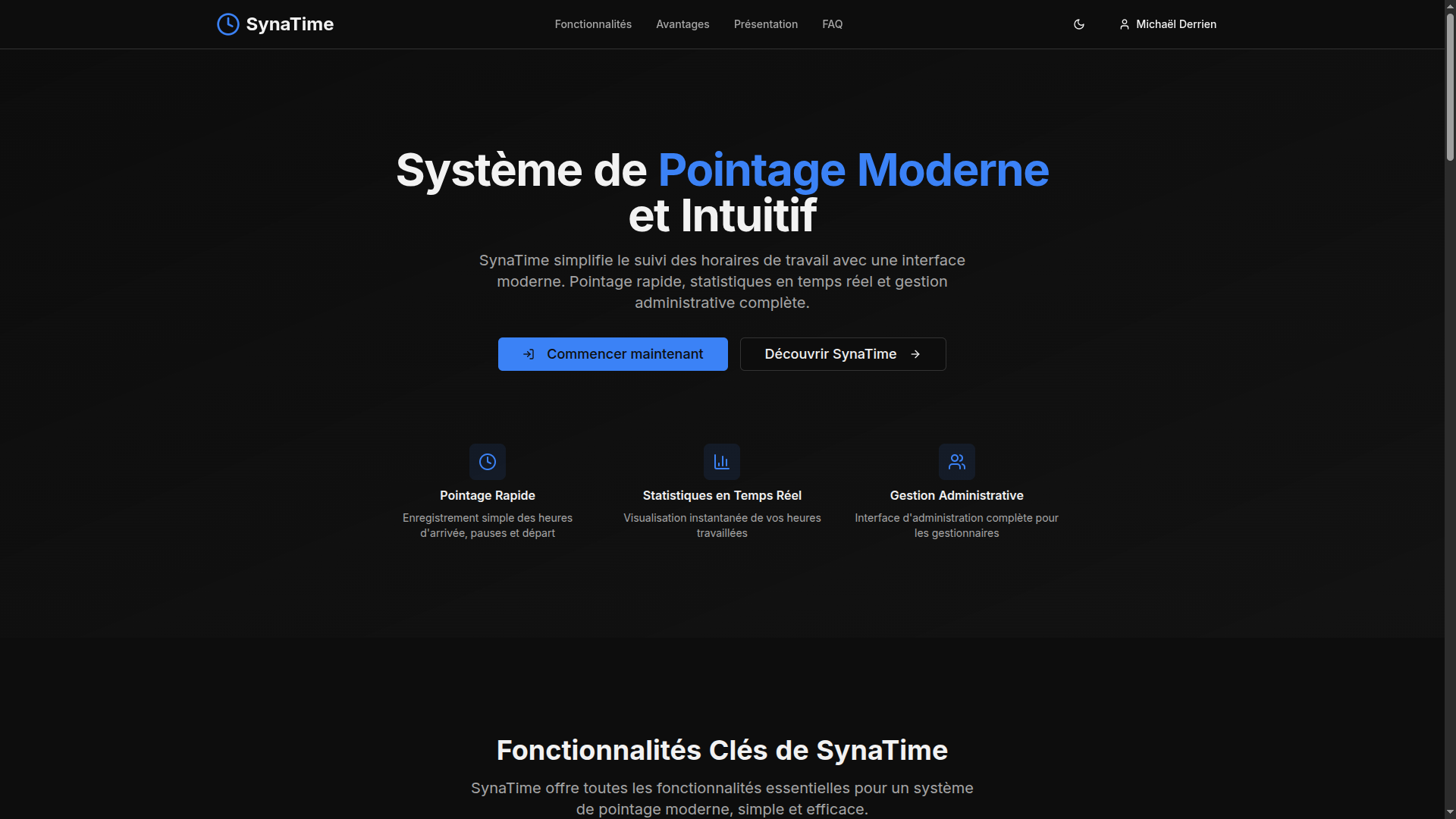
Task: Click the arrow icon in Découvrir SynaTime
Action: (x=915, y=354)
